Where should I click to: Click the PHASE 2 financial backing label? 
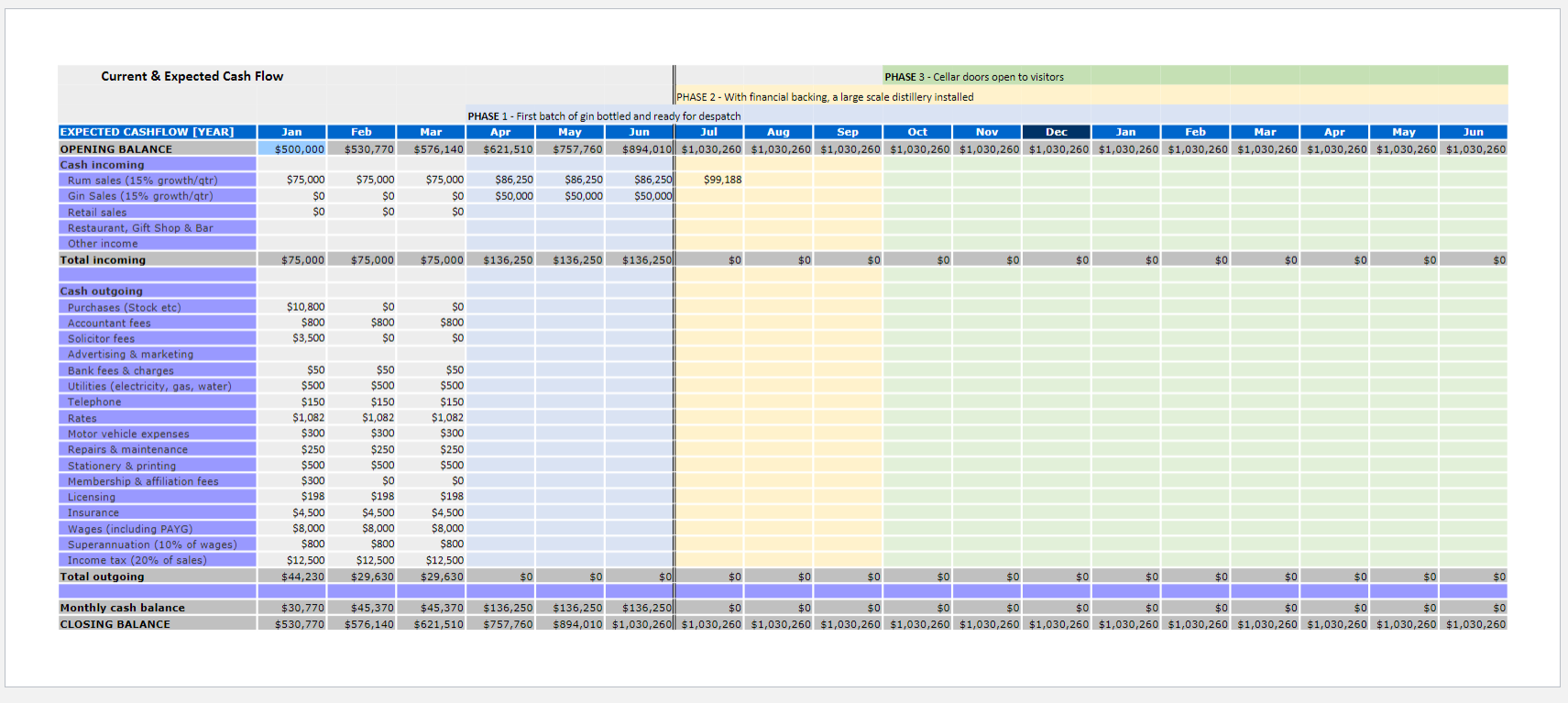coord(825,97)
